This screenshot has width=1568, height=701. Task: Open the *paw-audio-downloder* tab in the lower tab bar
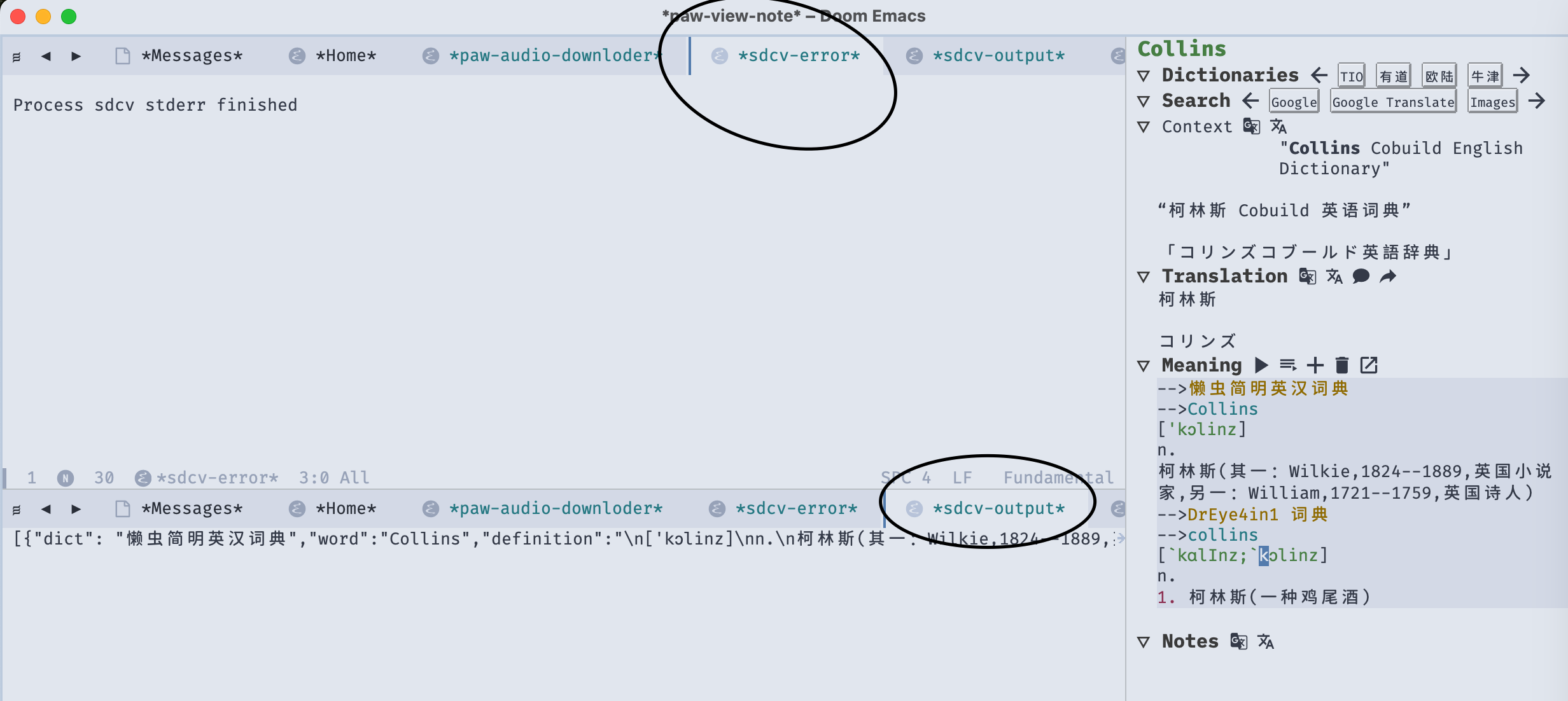pos(543,509)
